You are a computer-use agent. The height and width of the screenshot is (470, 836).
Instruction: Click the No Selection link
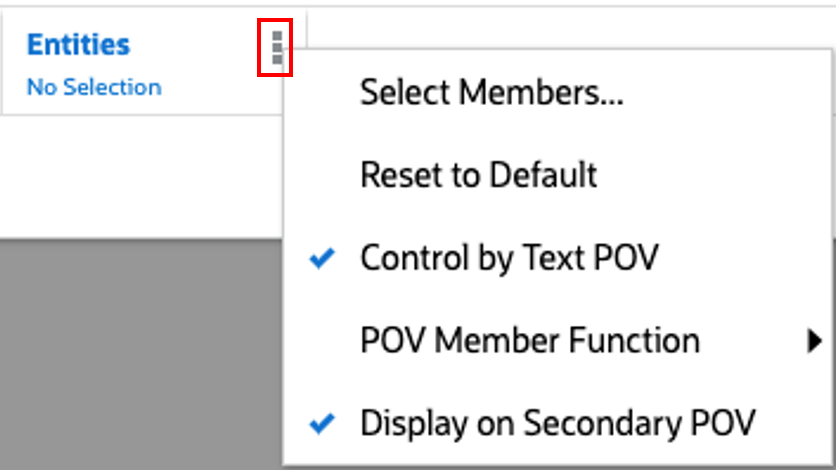pos(93,88)
